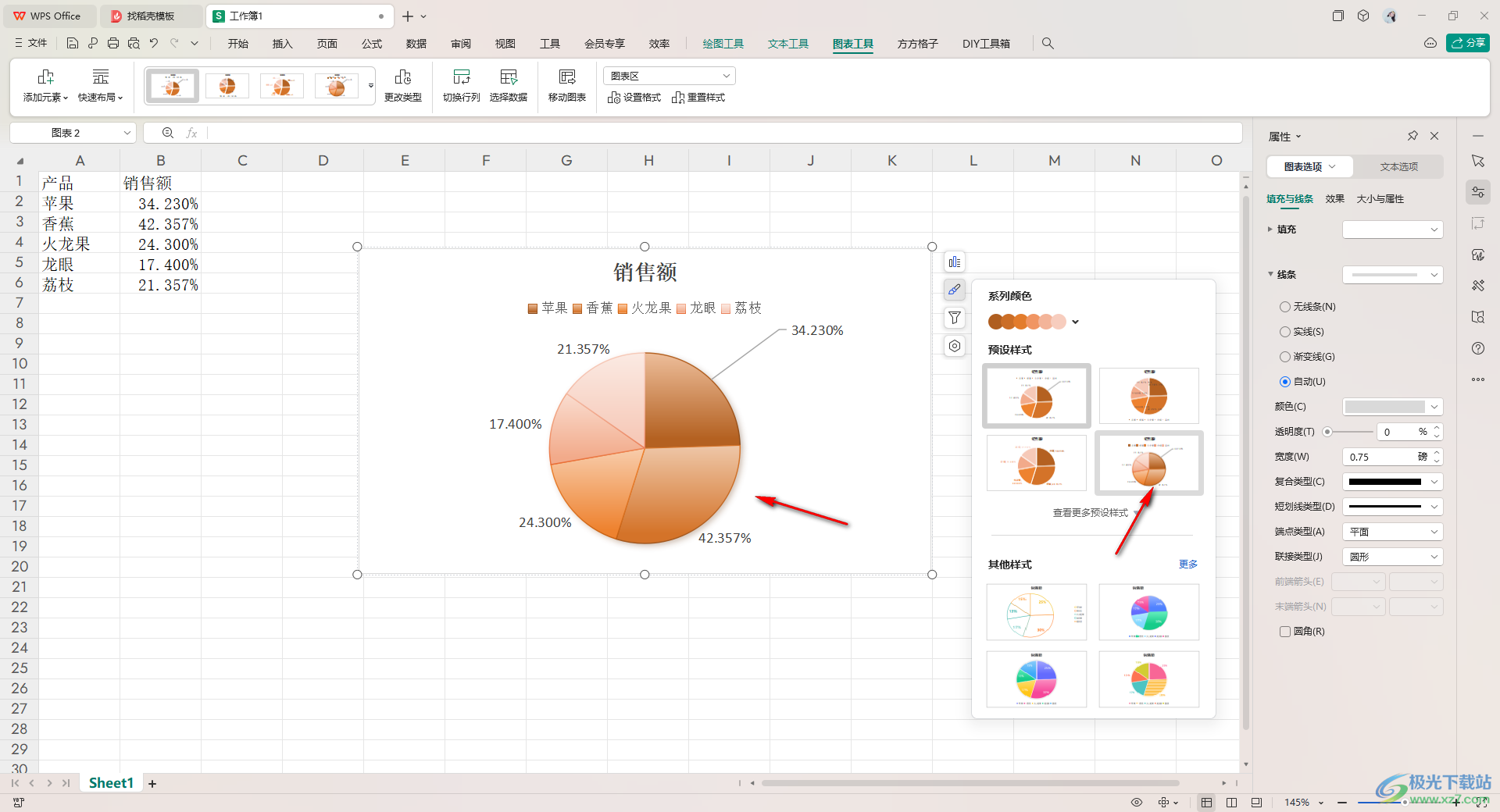Switch to Drawing Tools (绘图工具) tab
The width and height of the screenshot is (1500, 812).
(723, 44)
